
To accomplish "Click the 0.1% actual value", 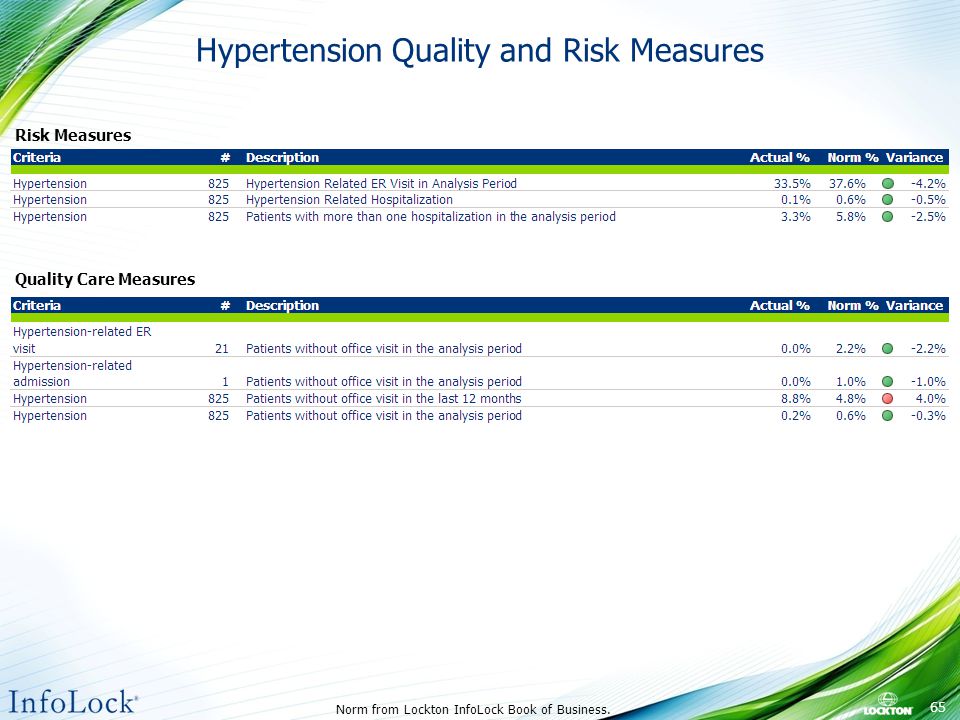I will [x=796, y=200].
